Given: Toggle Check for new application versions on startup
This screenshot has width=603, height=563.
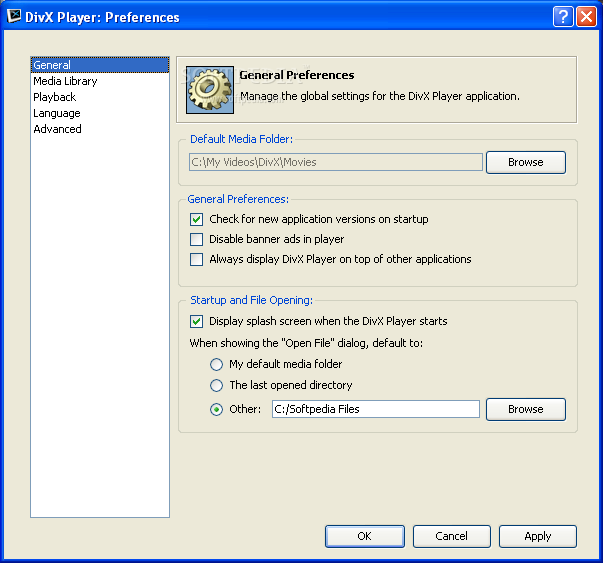Looking at the screenshot, I should [x=197, y=220].
